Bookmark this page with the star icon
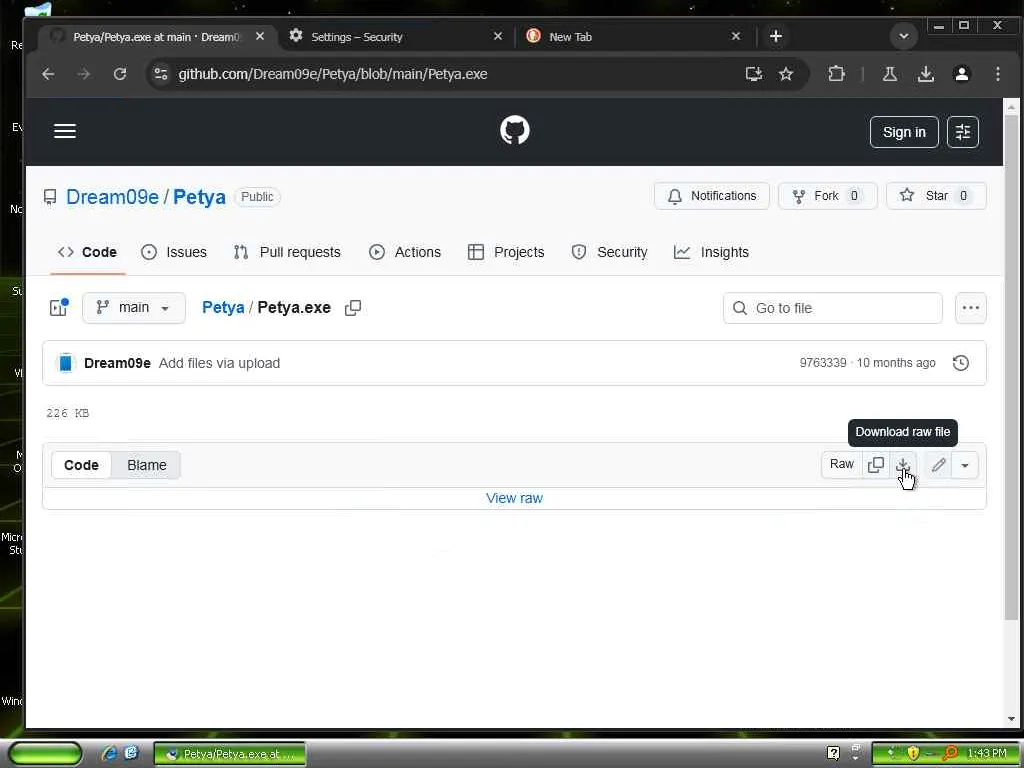The width and height of the screenshot is (1024, 768). click(x=786, y=74)
